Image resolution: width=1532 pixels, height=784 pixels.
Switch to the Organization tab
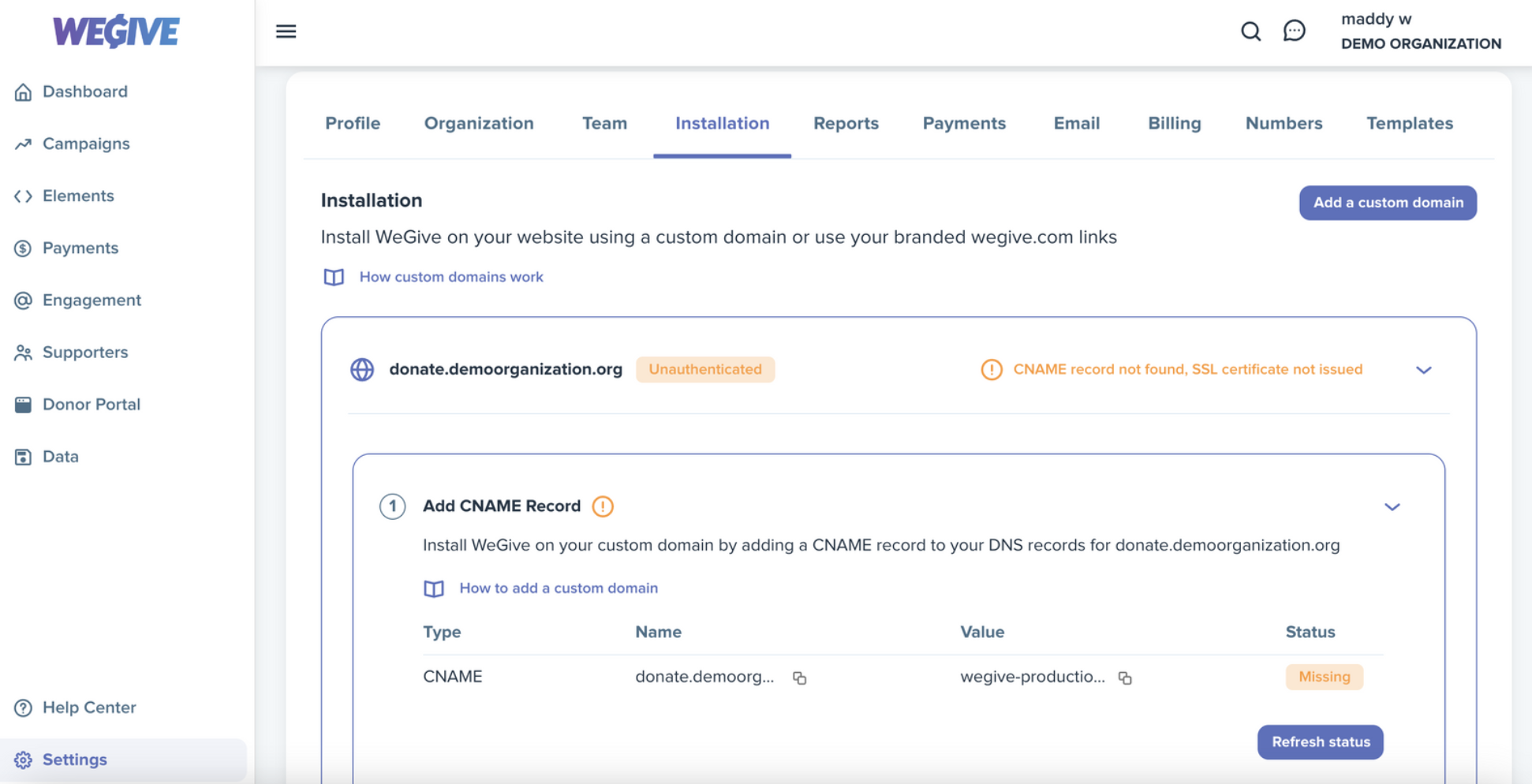[x=479, y=123]
